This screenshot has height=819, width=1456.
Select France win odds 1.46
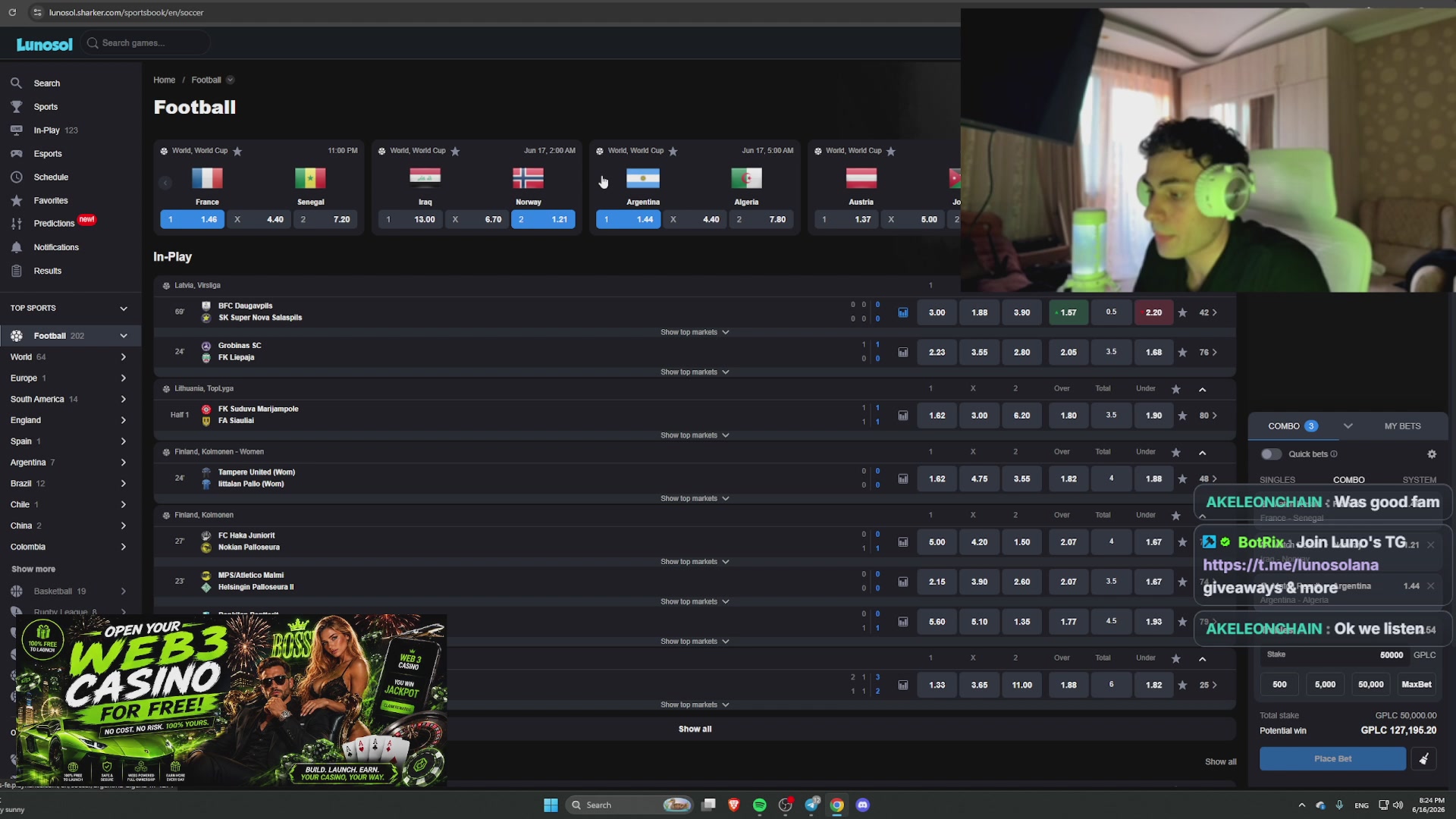click(x=192, y=219)
